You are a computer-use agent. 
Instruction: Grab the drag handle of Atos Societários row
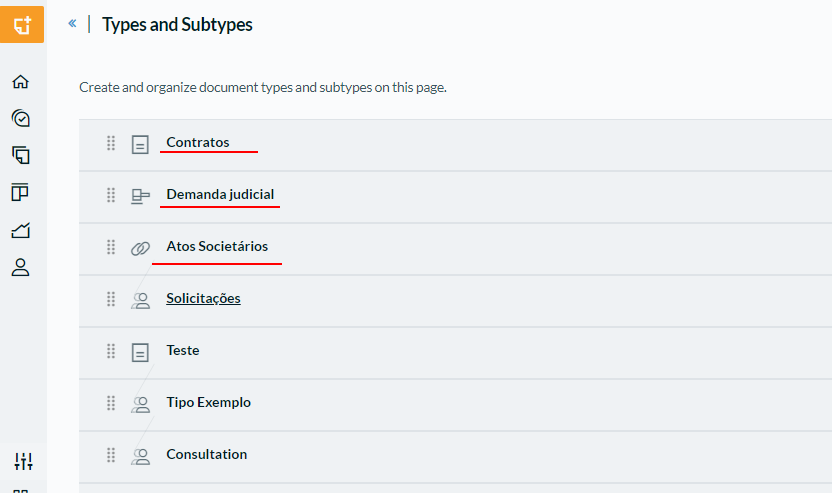tap(111, 247)
